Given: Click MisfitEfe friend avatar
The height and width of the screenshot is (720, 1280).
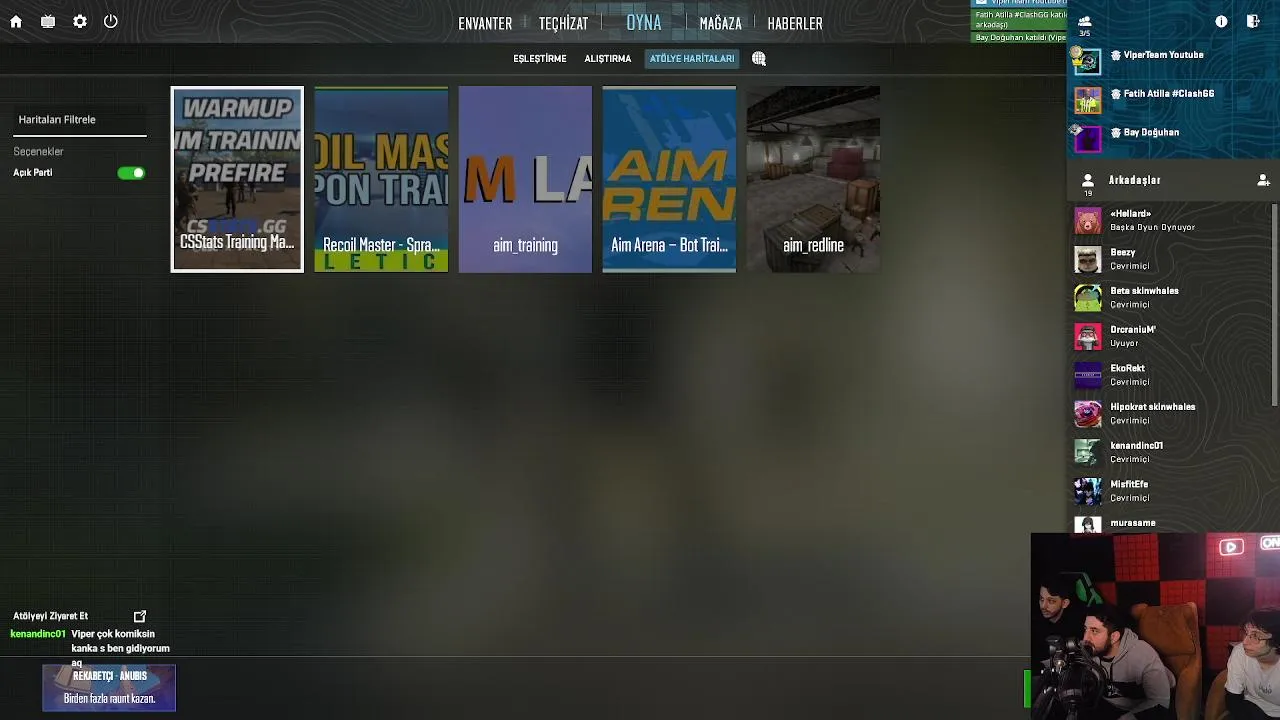Looking at the screenshot, I should 1088,491.
